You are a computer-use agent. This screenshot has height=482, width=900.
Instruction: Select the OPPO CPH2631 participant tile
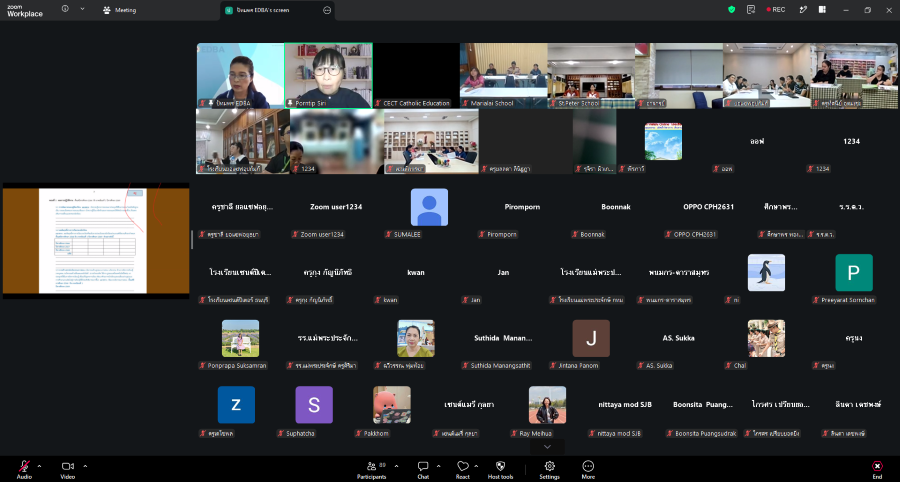[709, 207]
